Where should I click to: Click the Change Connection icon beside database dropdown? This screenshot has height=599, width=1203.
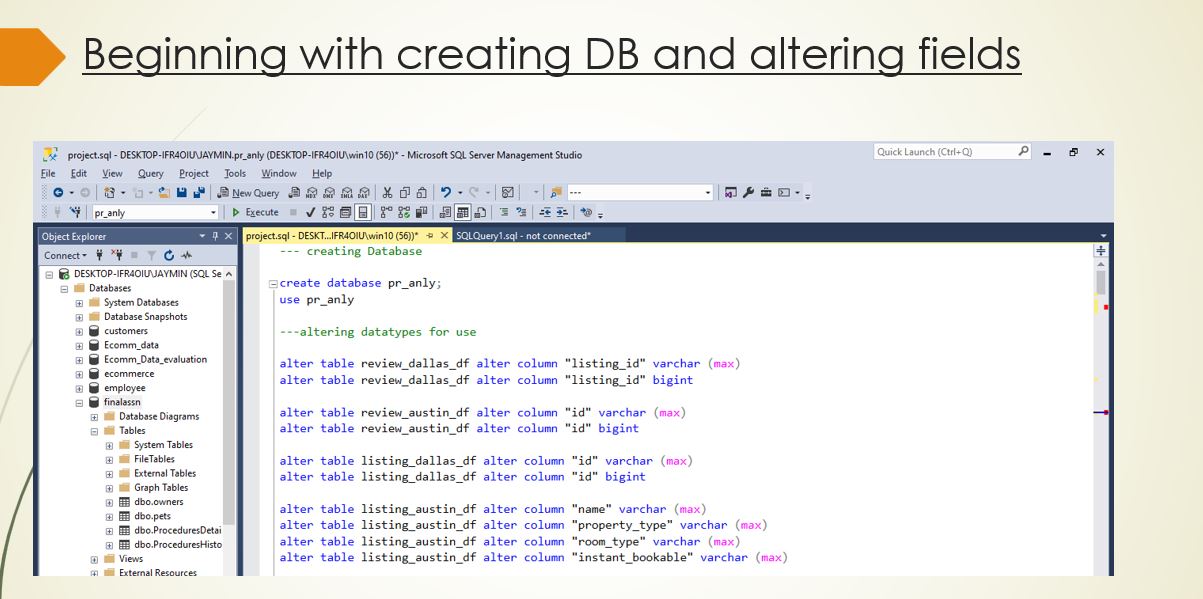pos(75,212)
